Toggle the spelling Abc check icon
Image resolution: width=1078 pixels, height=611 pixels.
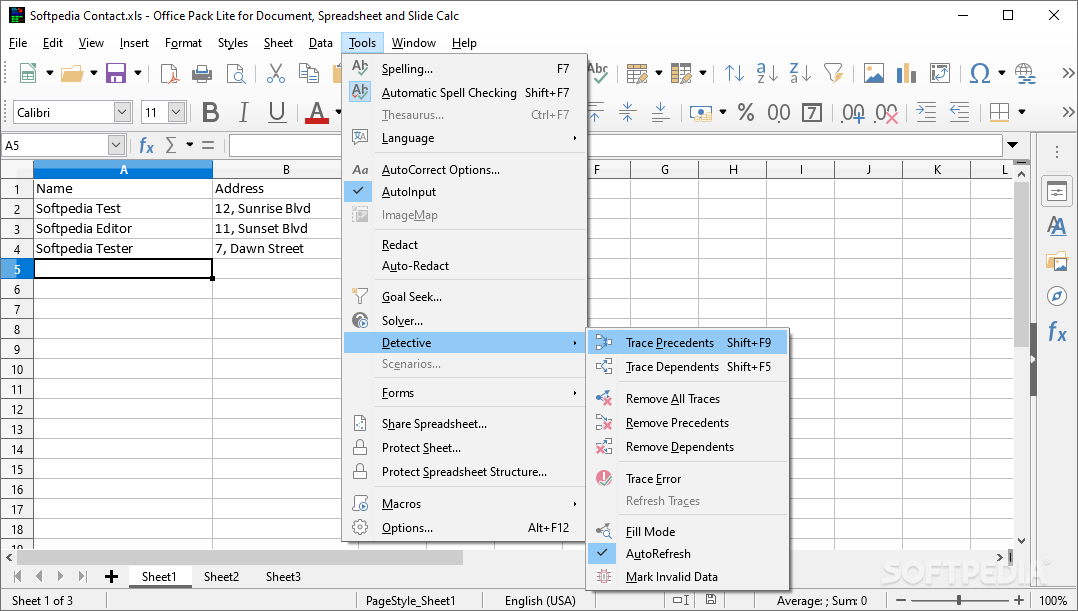tap(598, 73)
